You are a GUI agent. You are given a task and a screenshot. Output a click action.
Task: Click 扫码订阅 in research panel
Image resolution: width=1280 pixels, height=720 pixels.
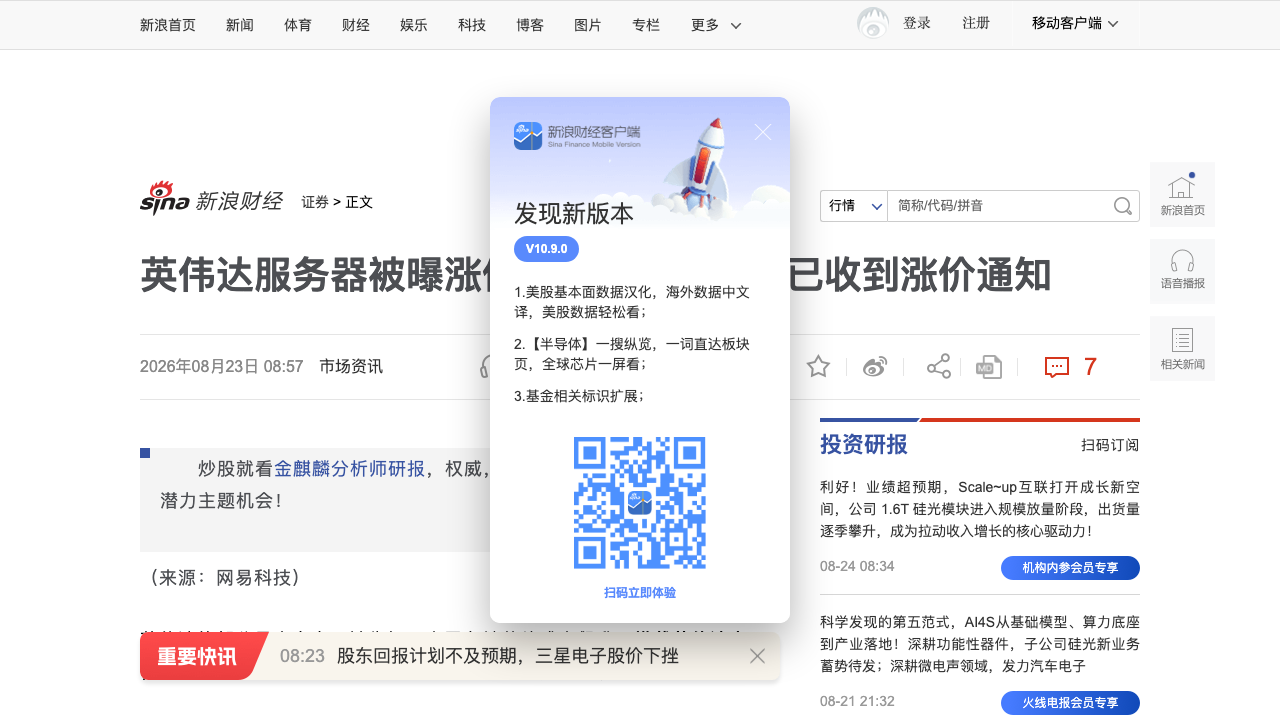tap(1110, 445)
